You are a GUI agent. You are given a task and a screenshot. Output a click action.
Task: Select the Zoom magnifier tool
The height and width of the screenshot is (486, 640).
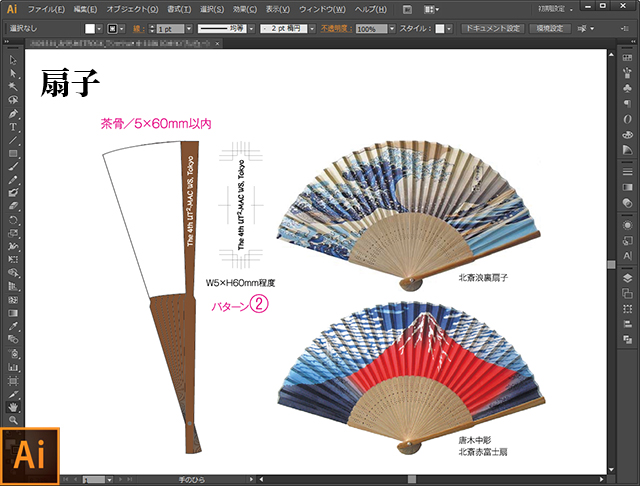tap(13, 420)
